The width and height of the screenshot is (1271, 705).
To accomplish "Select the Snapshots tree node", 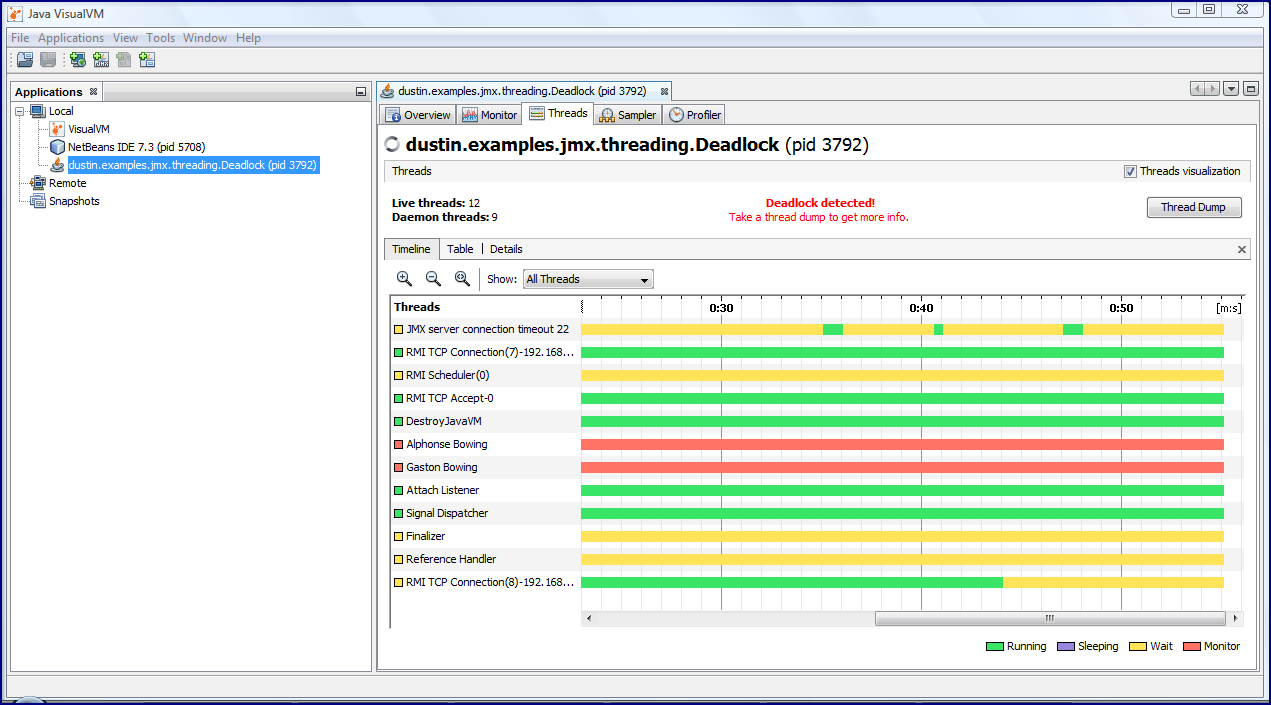I will pos(74,201).
